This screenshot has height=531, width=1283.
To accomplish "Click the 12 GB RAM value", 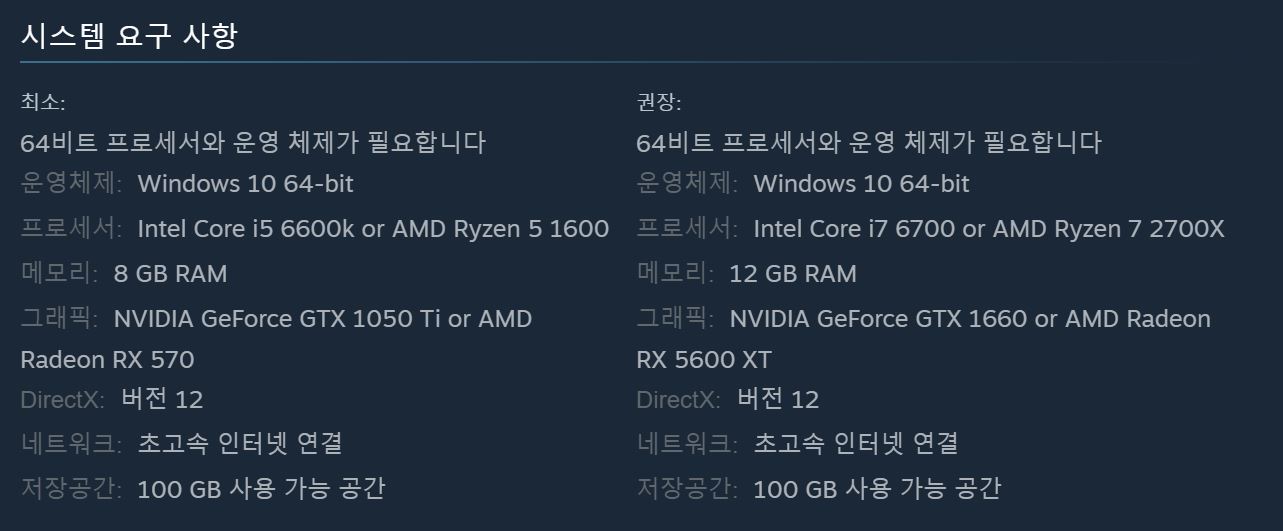I will point(793,273).
